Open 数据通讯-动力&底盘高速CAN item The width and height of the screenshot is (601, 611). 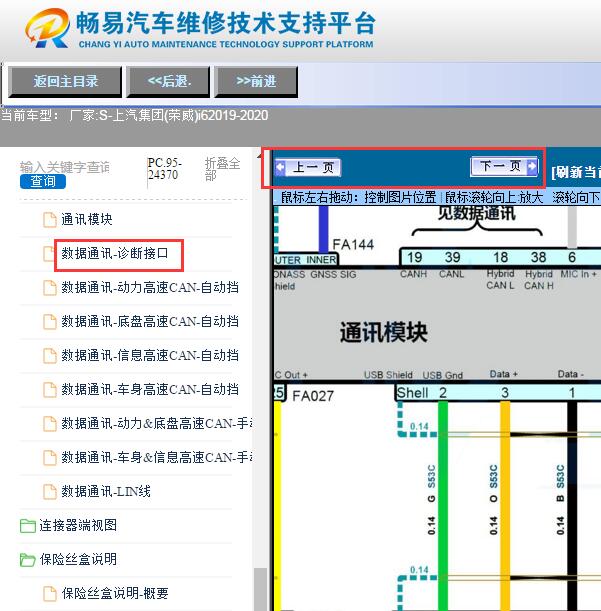(x=157, y=423)
